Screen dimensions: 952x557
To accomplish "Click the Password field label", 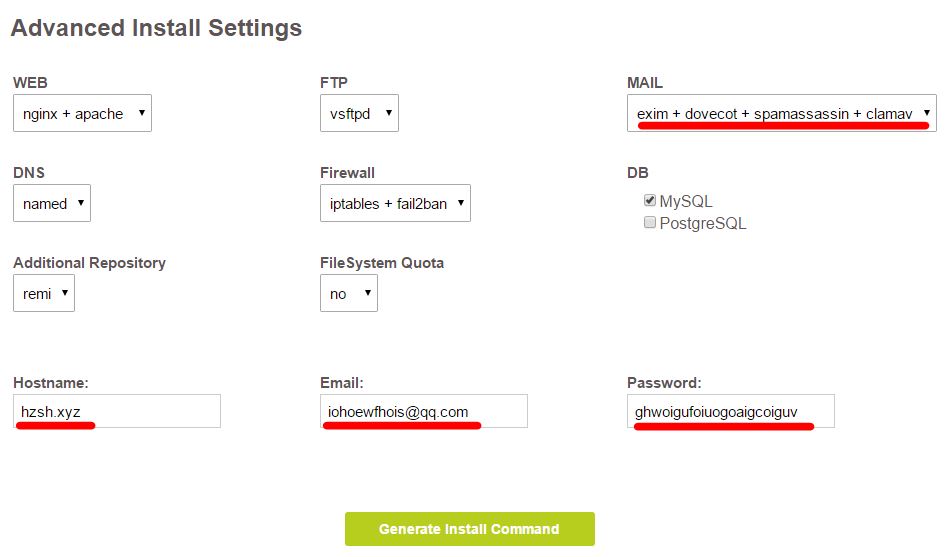I will pyautogui.click(x=666, y=383).
